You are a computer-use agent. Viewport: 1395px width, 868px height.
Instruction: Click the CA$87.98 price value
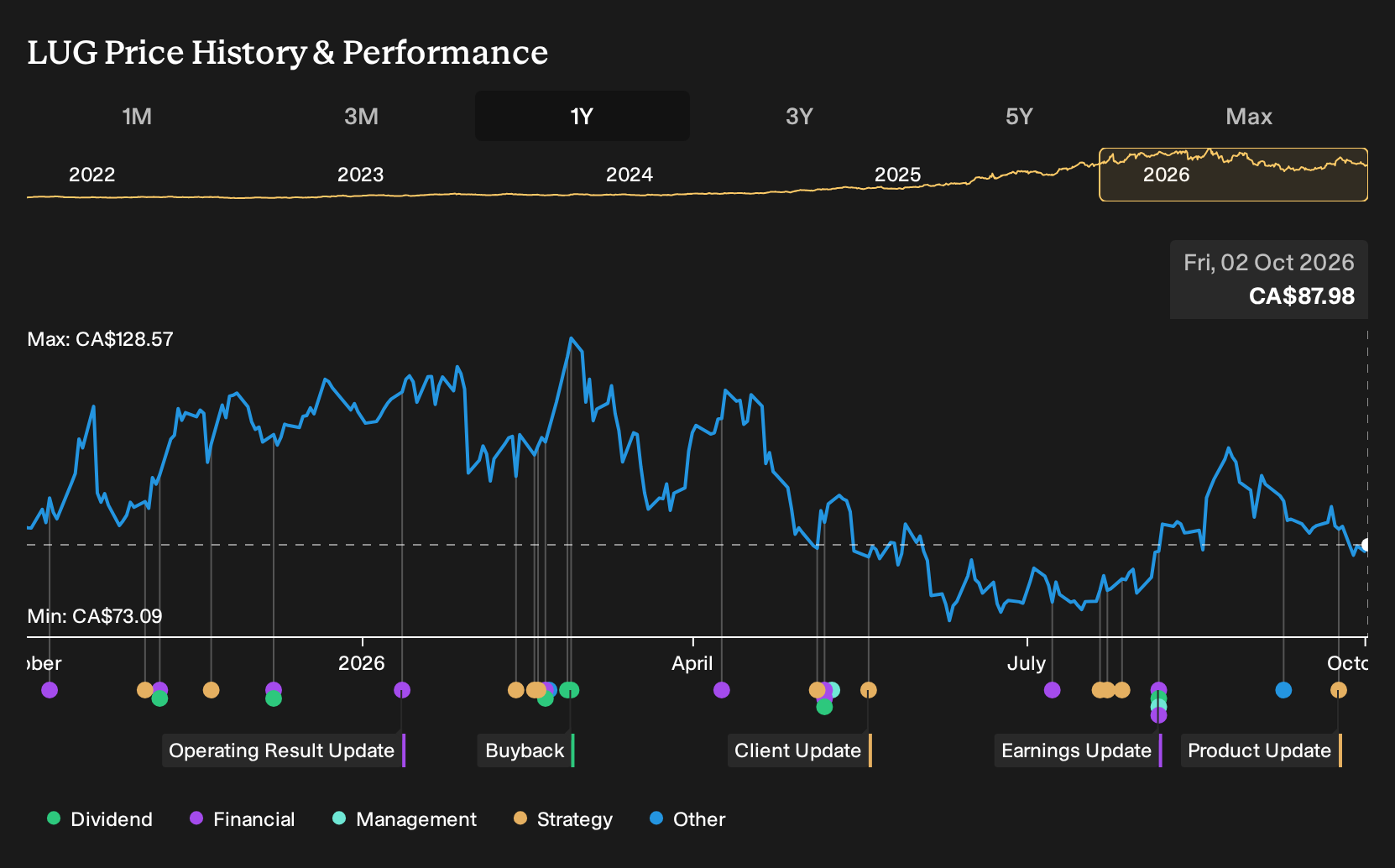coord(1302,296)
